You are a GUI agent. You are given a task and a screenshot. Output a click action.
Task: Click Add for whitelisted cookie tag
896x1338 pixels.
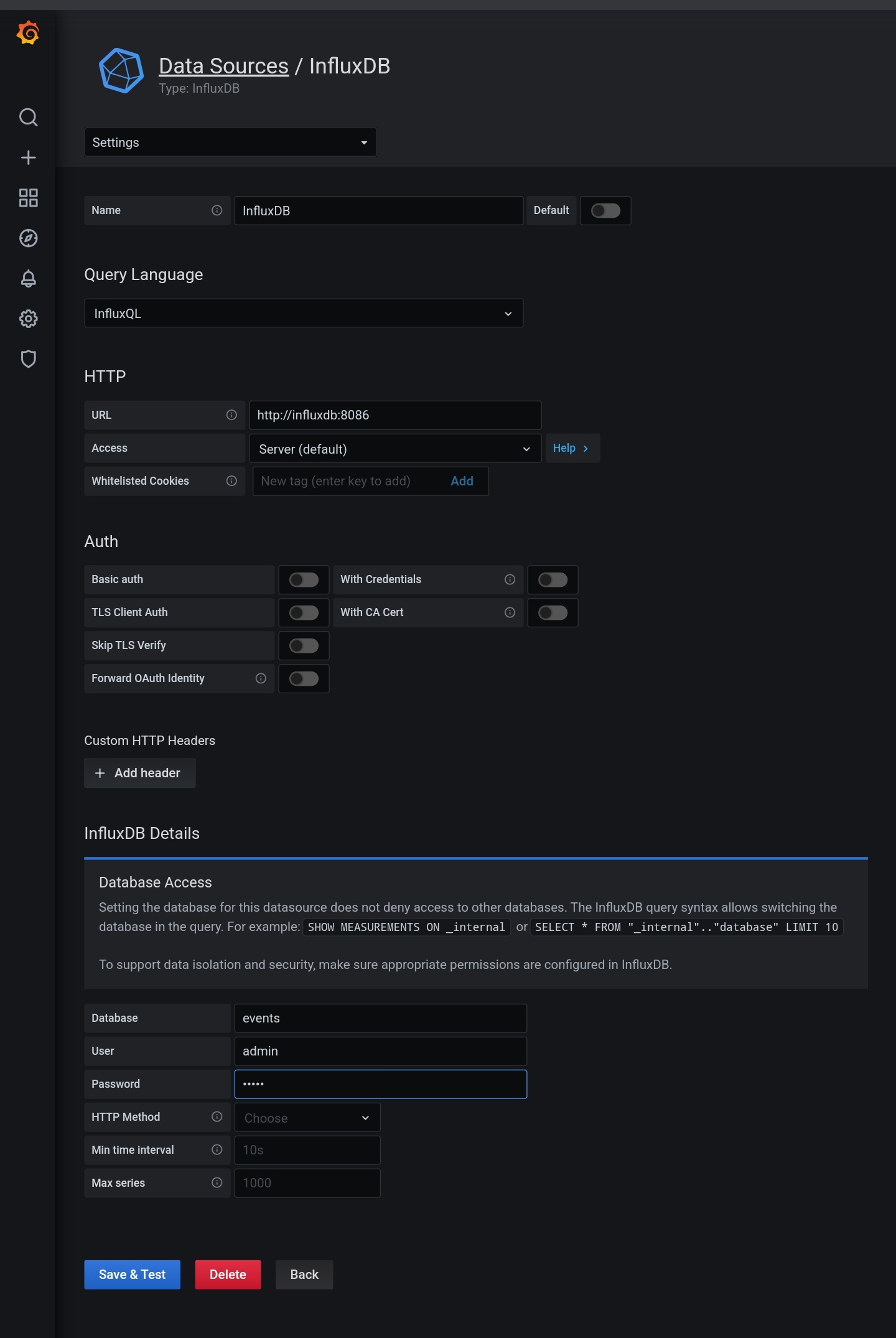click(x=462, y=481)
